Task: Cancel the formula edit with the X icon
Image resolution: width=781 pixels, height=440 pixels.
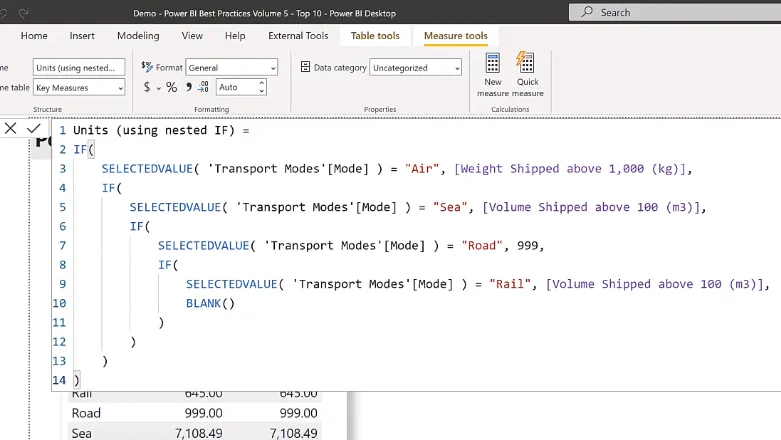Action: coord(10,129)
